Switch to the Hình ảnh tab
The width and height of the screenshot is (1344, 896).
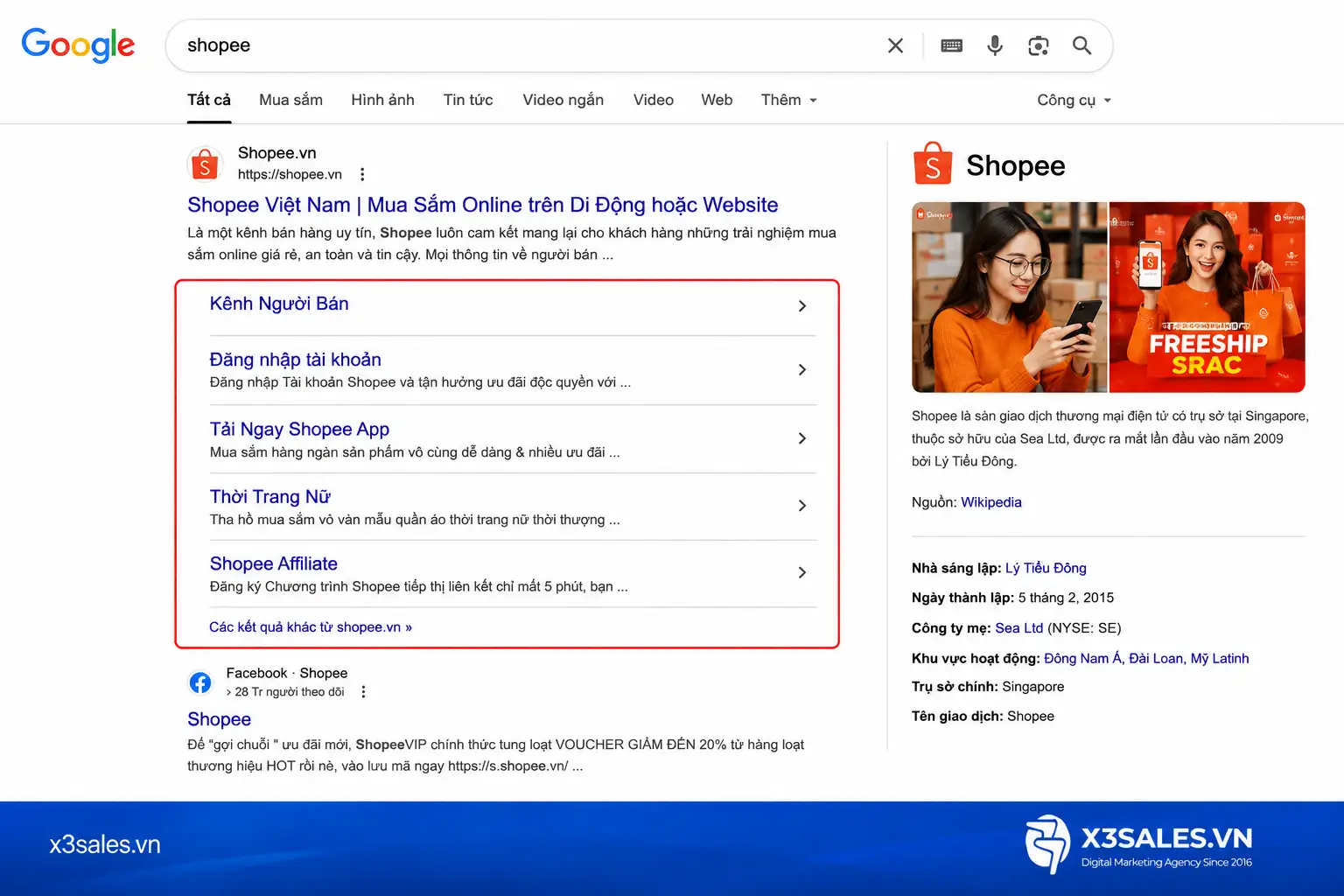[x=382, y=100]
